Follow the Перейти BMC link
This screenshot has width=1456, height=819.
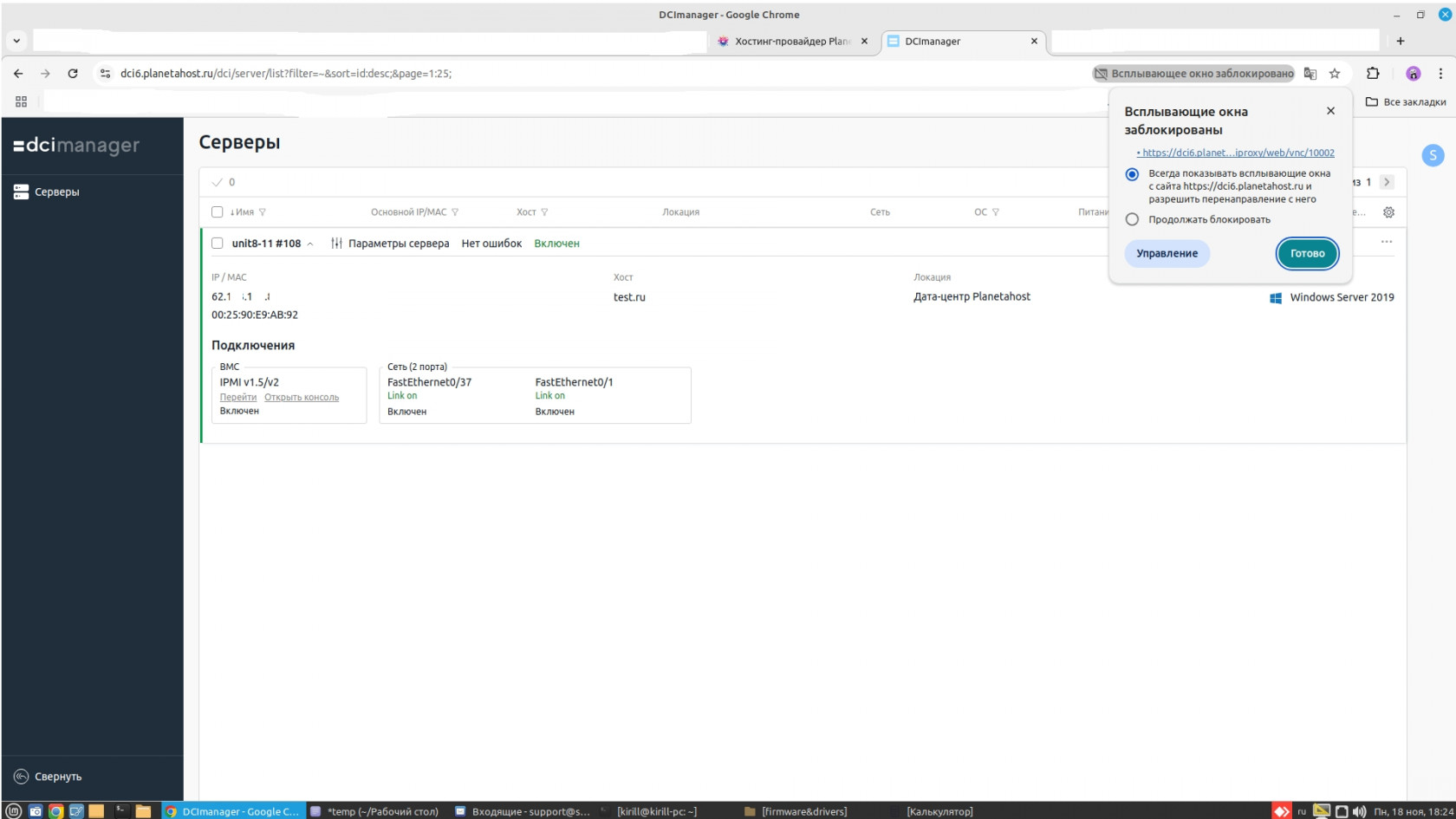point(238,397)
